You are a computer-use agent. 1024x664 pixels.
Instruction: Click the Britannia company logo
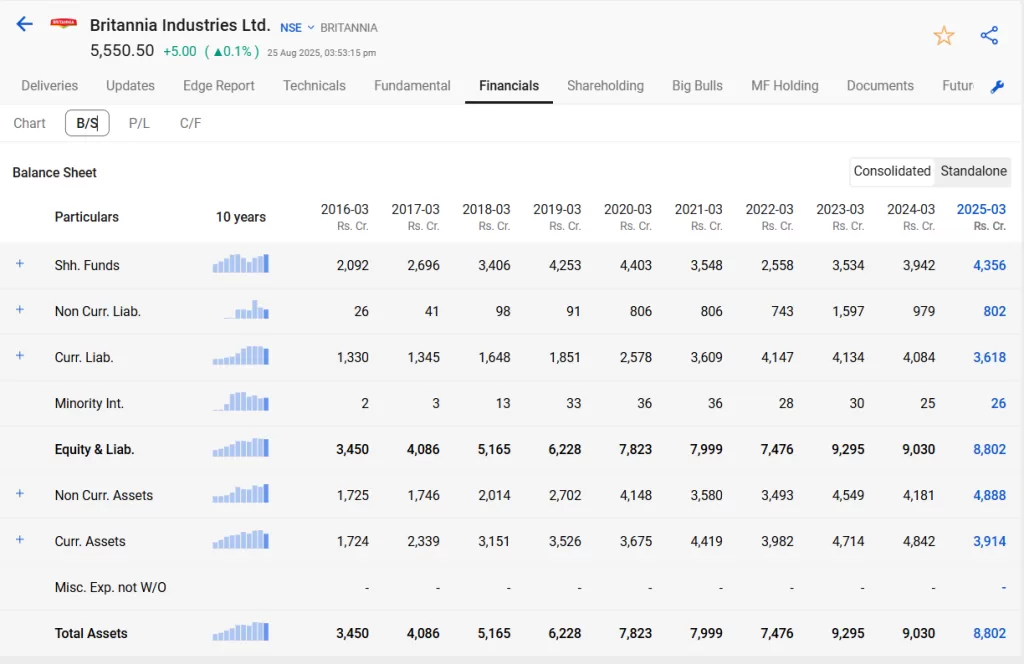[x=63, y=24]
